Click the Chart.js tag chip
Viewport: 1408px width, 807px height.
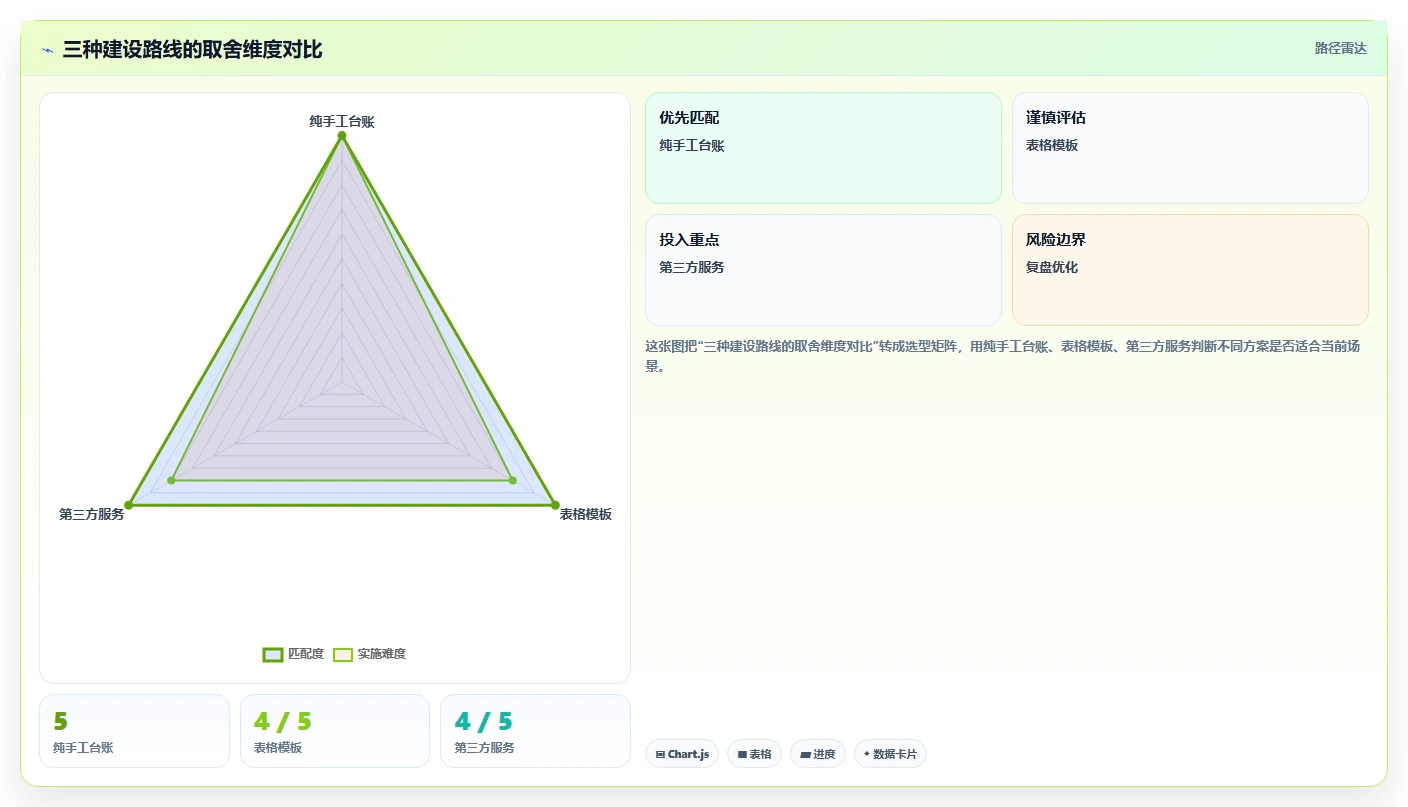click(x=682, y=754)
